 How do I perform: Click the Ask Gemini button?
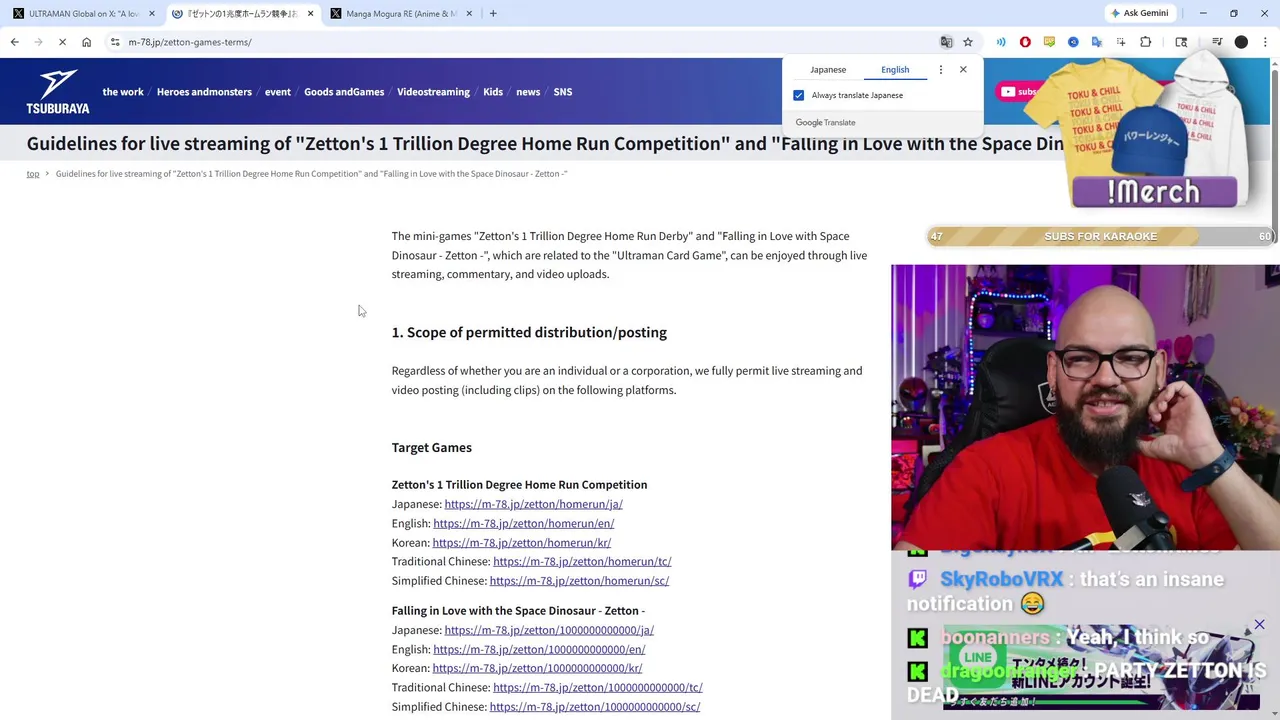click(x=1139, y=13)
